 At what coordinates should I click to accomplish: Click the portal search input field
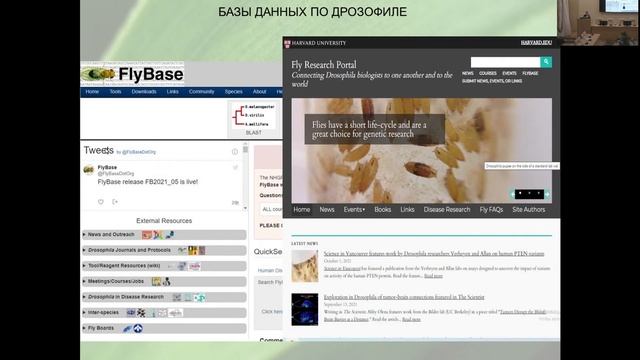point(505,62)
